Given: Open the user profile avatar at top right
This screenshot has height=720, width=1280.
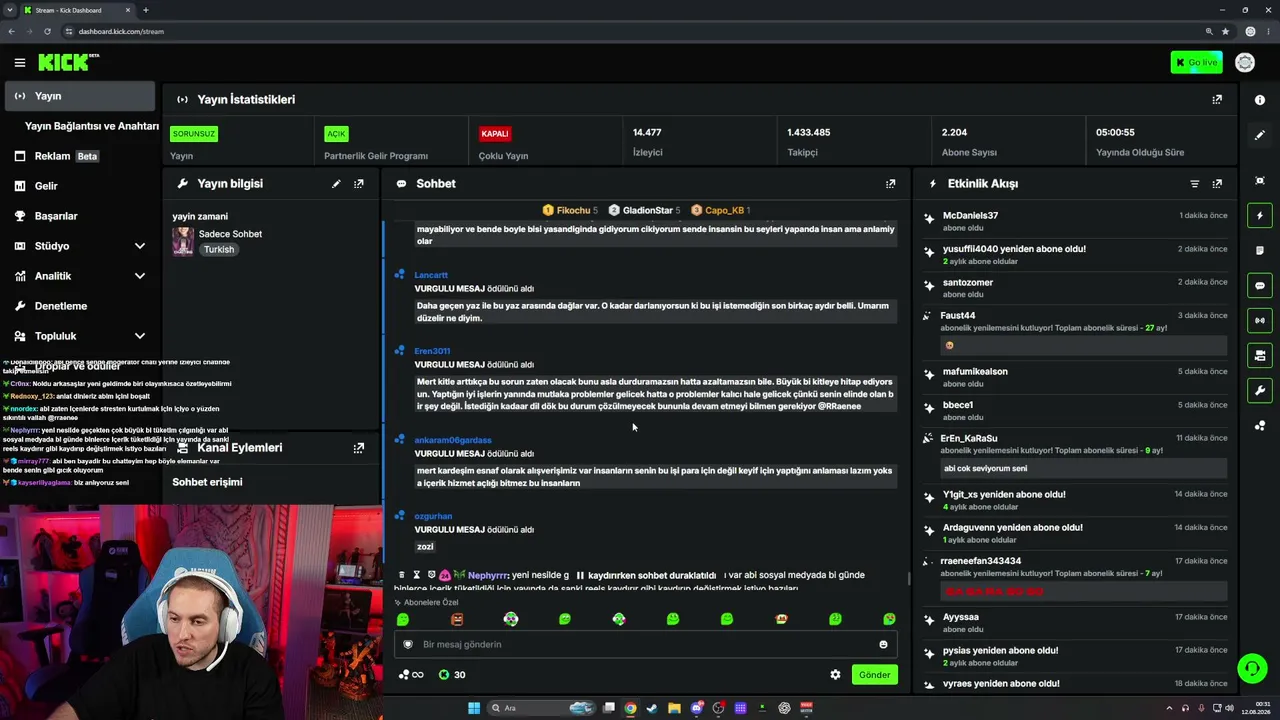Looking at the screenshot, I should (1245, 63).
